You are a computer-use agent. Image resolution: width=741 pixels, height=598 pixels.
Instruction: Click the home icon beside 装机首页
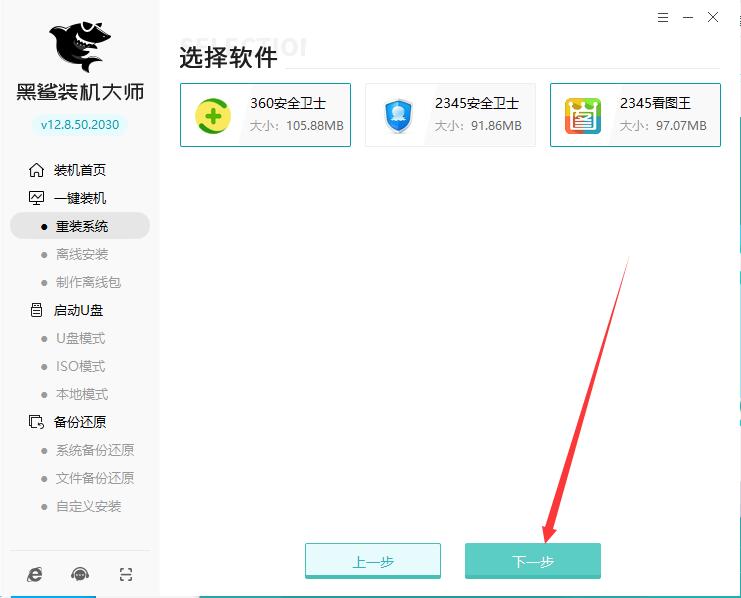pos(36,170)
